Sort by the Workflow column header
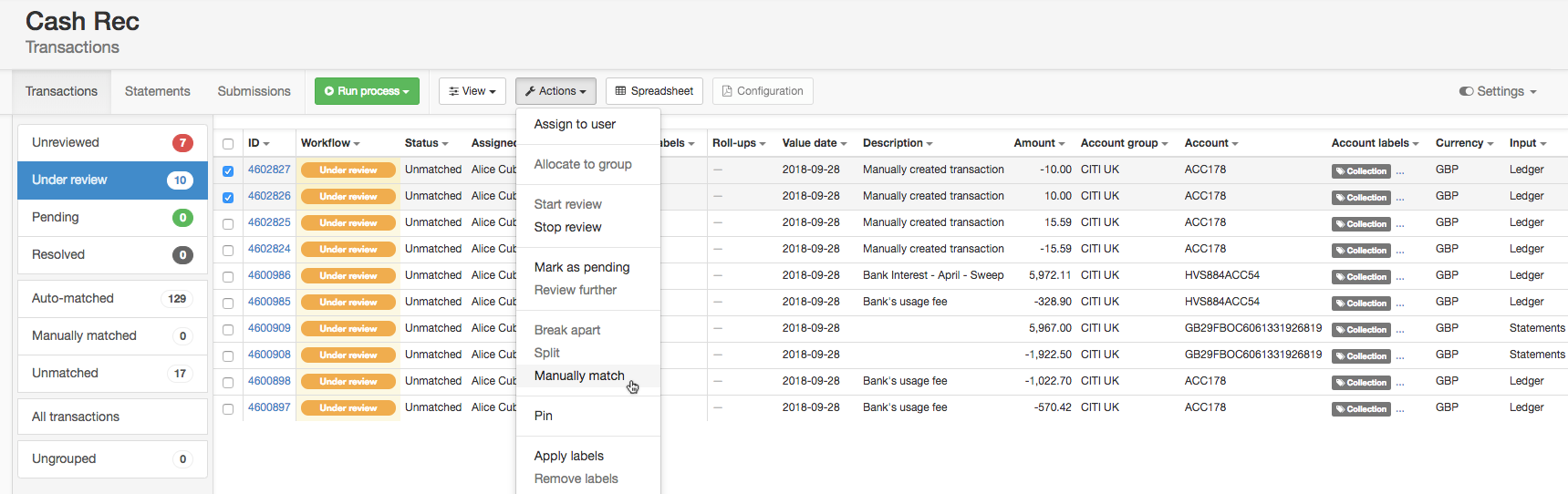The height and width of the screenshot is (494, 1568). [x=330, y=143]
